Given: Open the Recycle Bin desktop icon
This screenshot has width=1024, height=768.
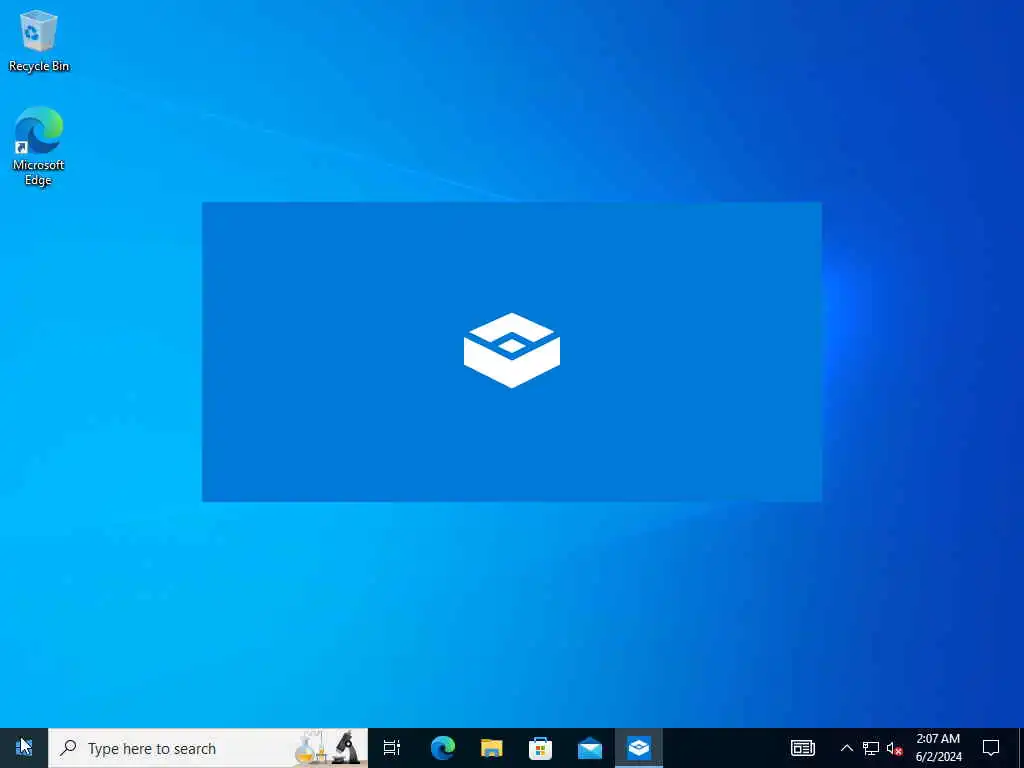Looking at the screenshot, I should pos(39,40).
